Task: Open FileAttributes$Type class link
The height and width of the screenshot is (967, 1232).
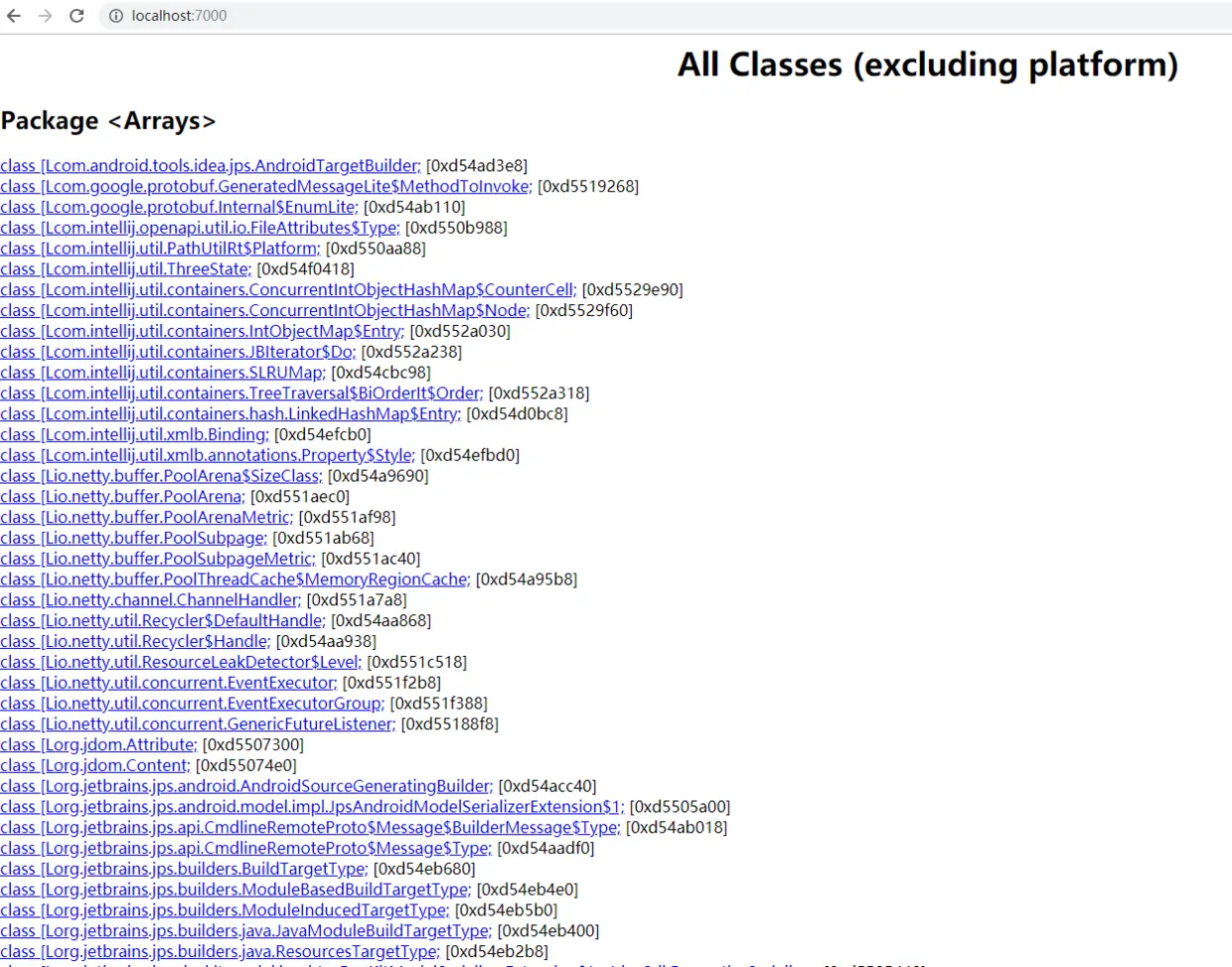Action: (x=200, y=228)
